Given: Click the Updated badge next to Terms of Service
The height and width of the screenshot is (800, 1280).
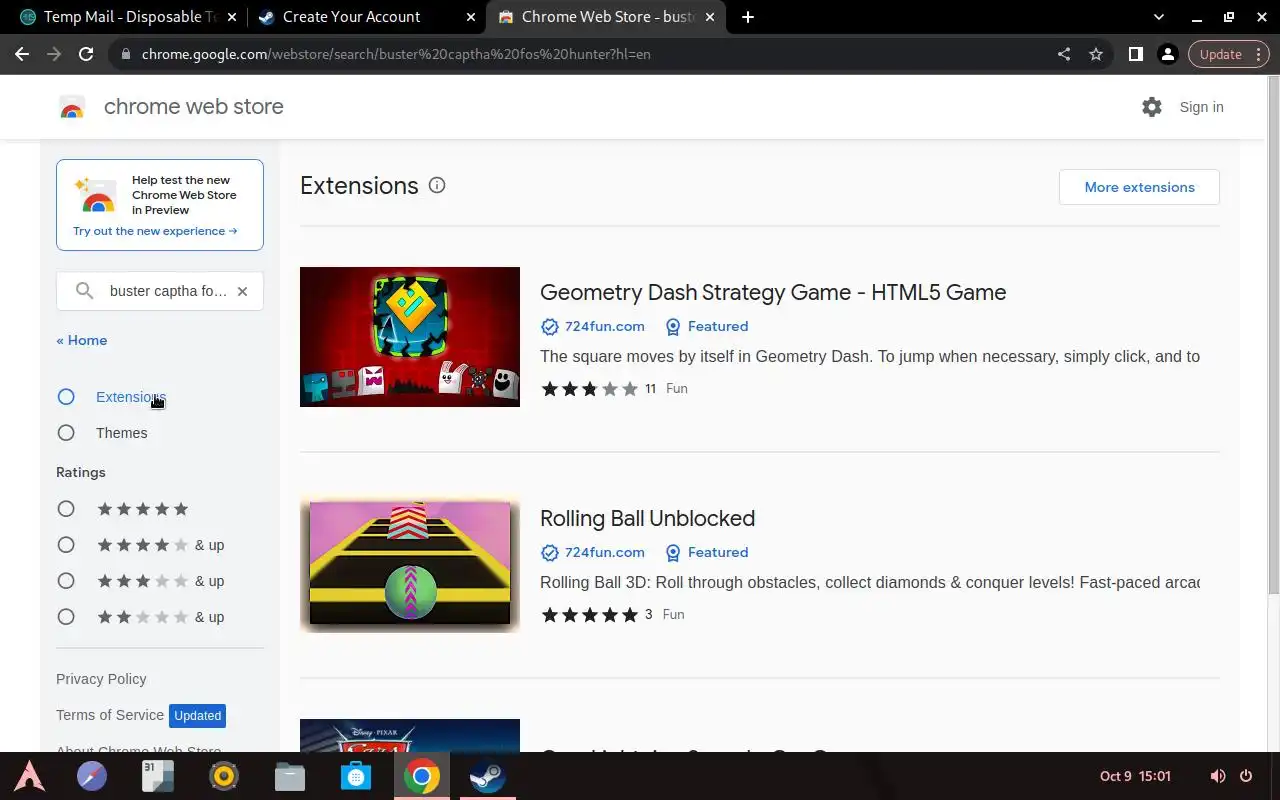Looking at the screenshot, I should (197, 715).
